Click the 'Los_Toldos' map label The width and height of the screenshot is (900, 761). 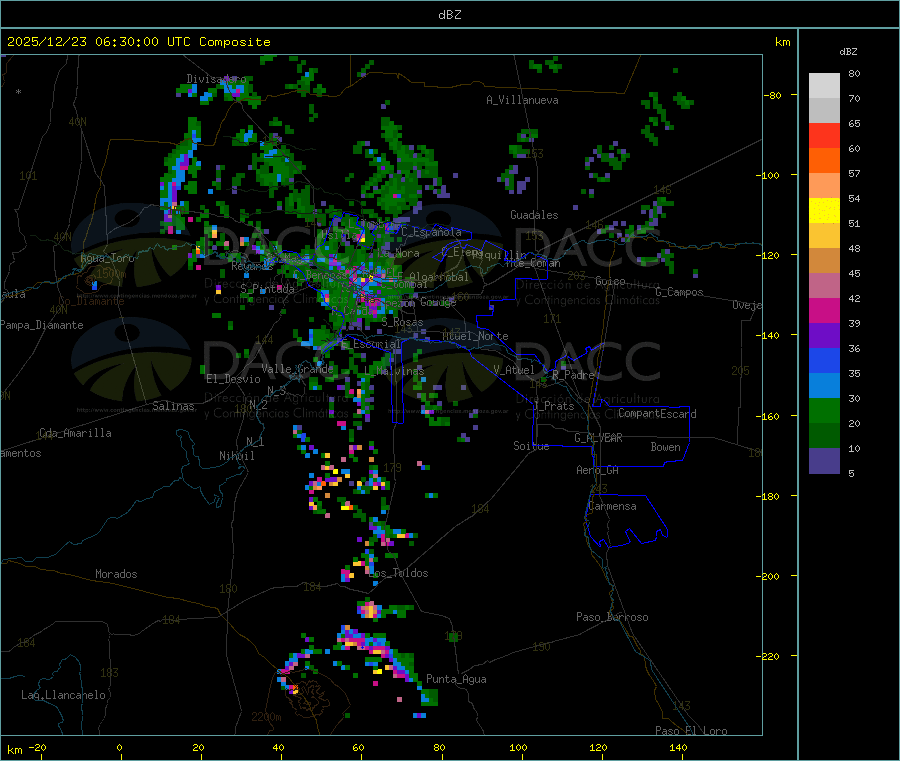pyautogui.click(x=398, y=573)
